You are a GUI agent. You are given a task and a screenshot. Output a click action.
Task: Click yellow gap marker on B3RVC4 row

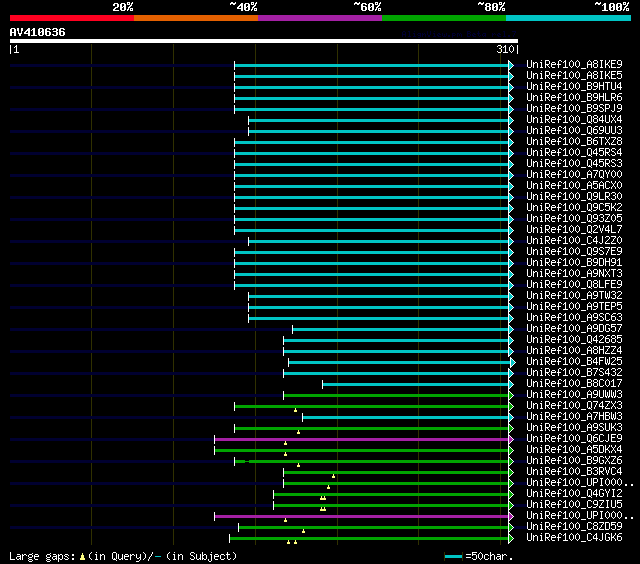(x=333, y=476)
